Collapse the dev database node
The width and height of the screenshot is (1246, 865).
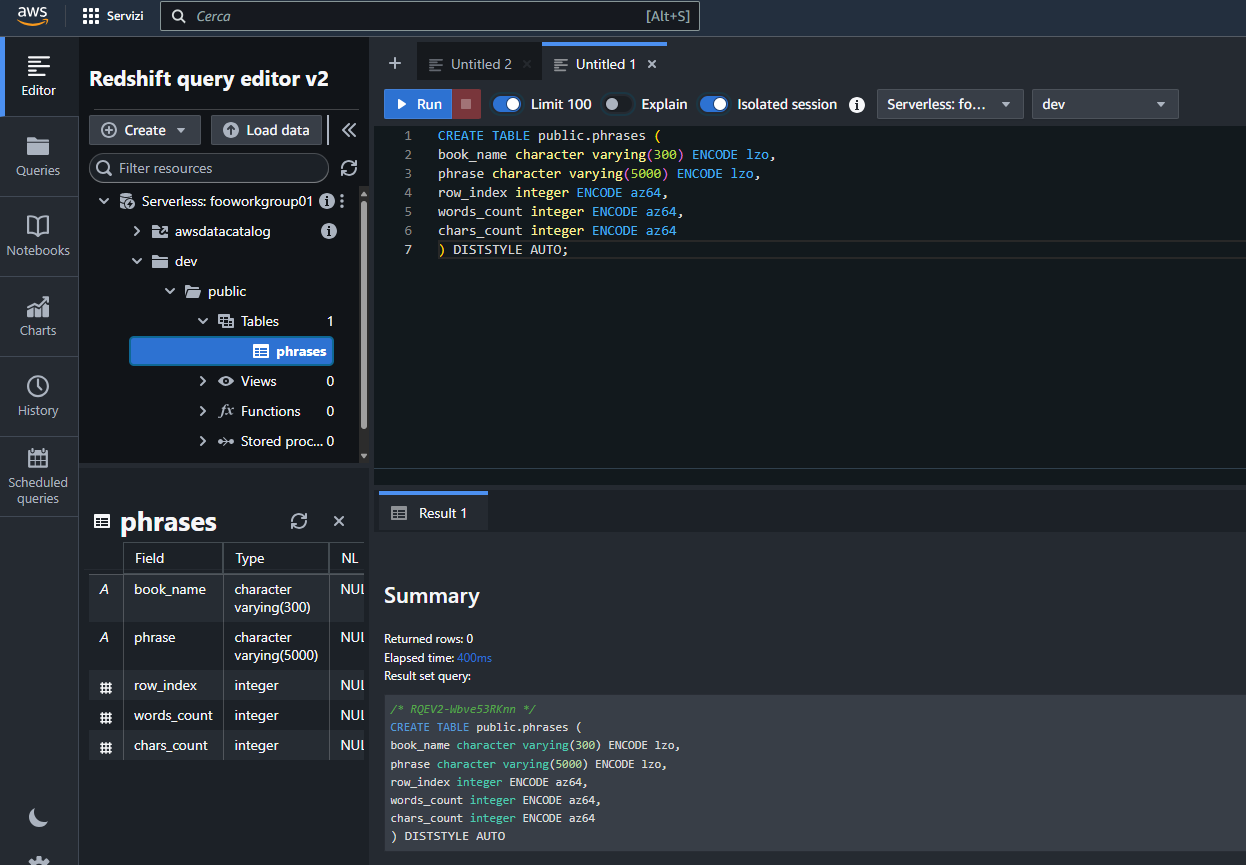[x=137, y=261]
